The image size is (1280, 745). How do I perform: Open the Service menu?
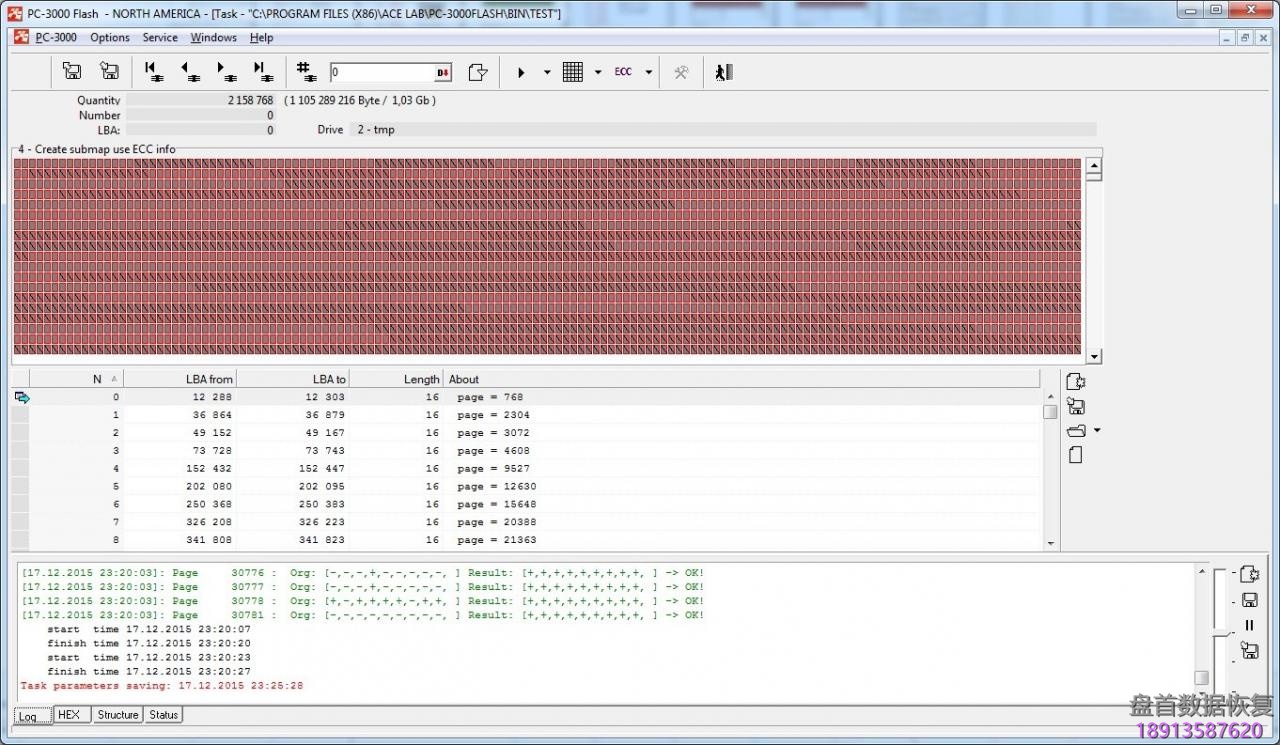[x=160, y=38]
